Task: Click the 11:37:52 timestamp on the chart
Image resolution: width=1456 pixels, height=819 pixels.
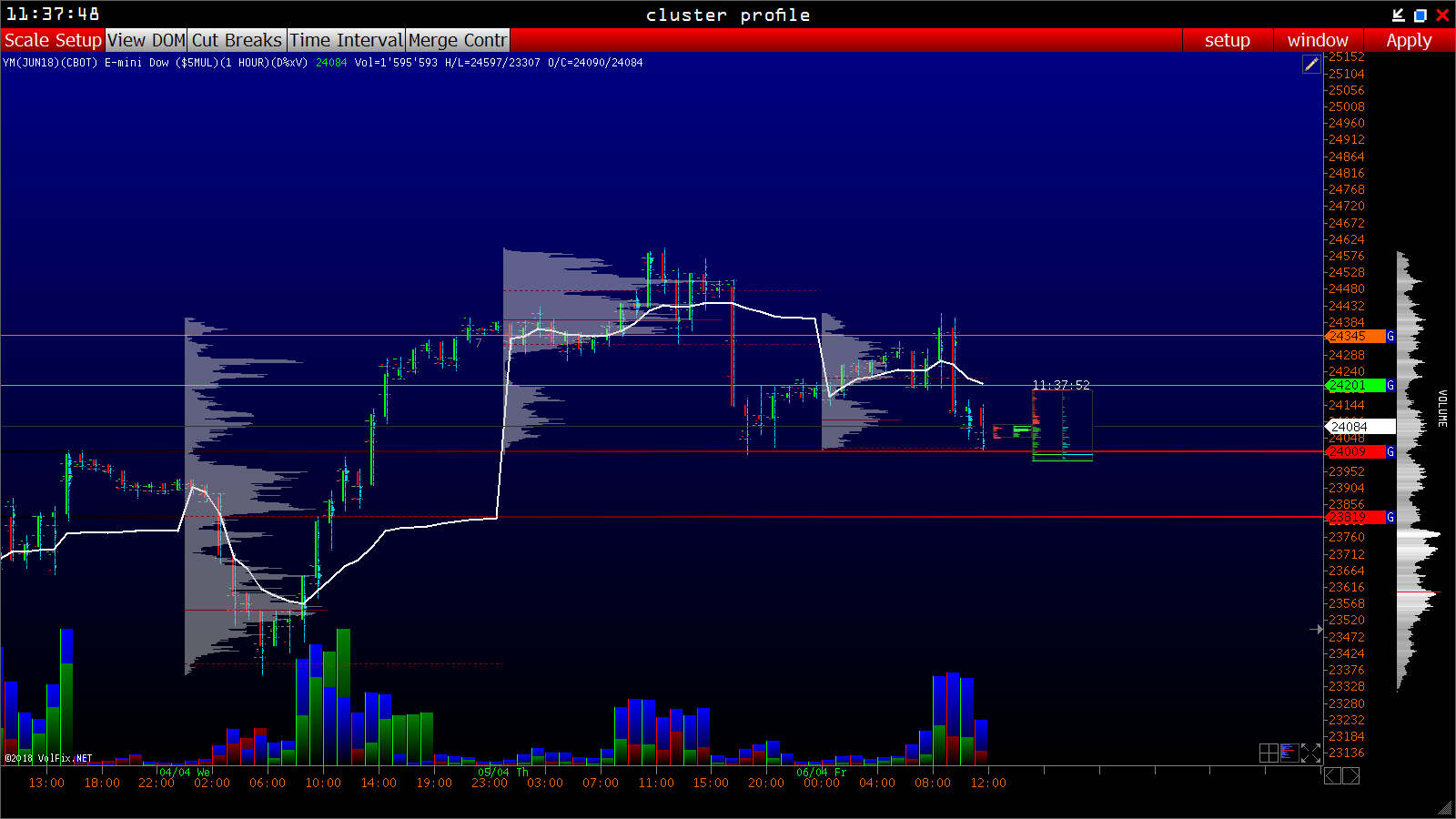Action: click(1061, 385)
